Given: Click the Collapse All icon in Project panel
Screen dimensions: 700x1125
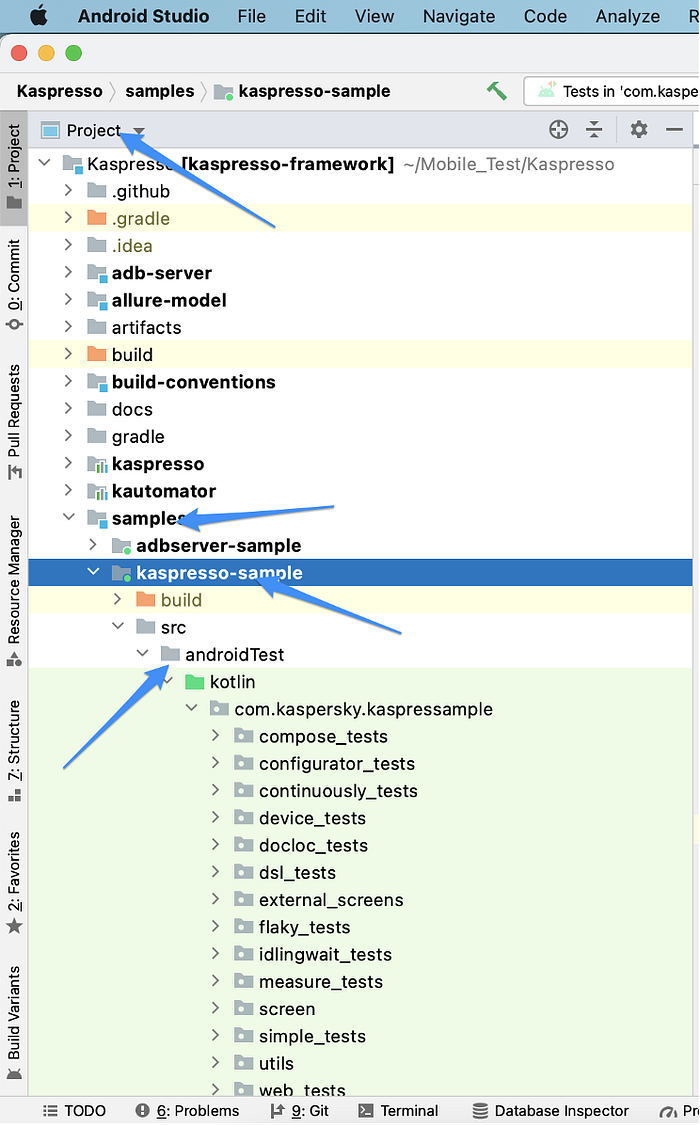Looking at the screenshot, I should click(x=594, y=129).
